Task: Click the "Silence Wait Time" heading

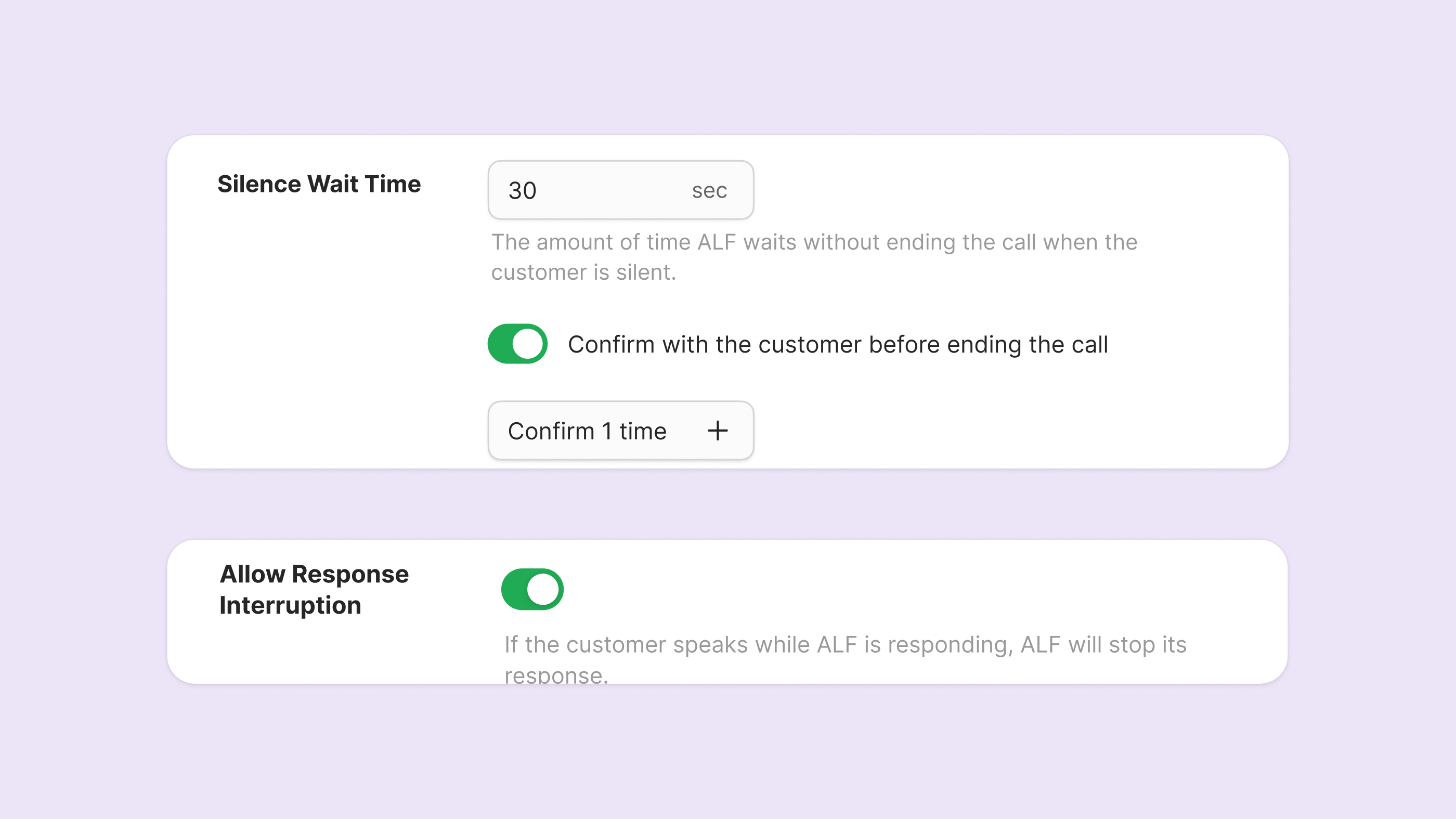Action: click(x=319, y=184)
